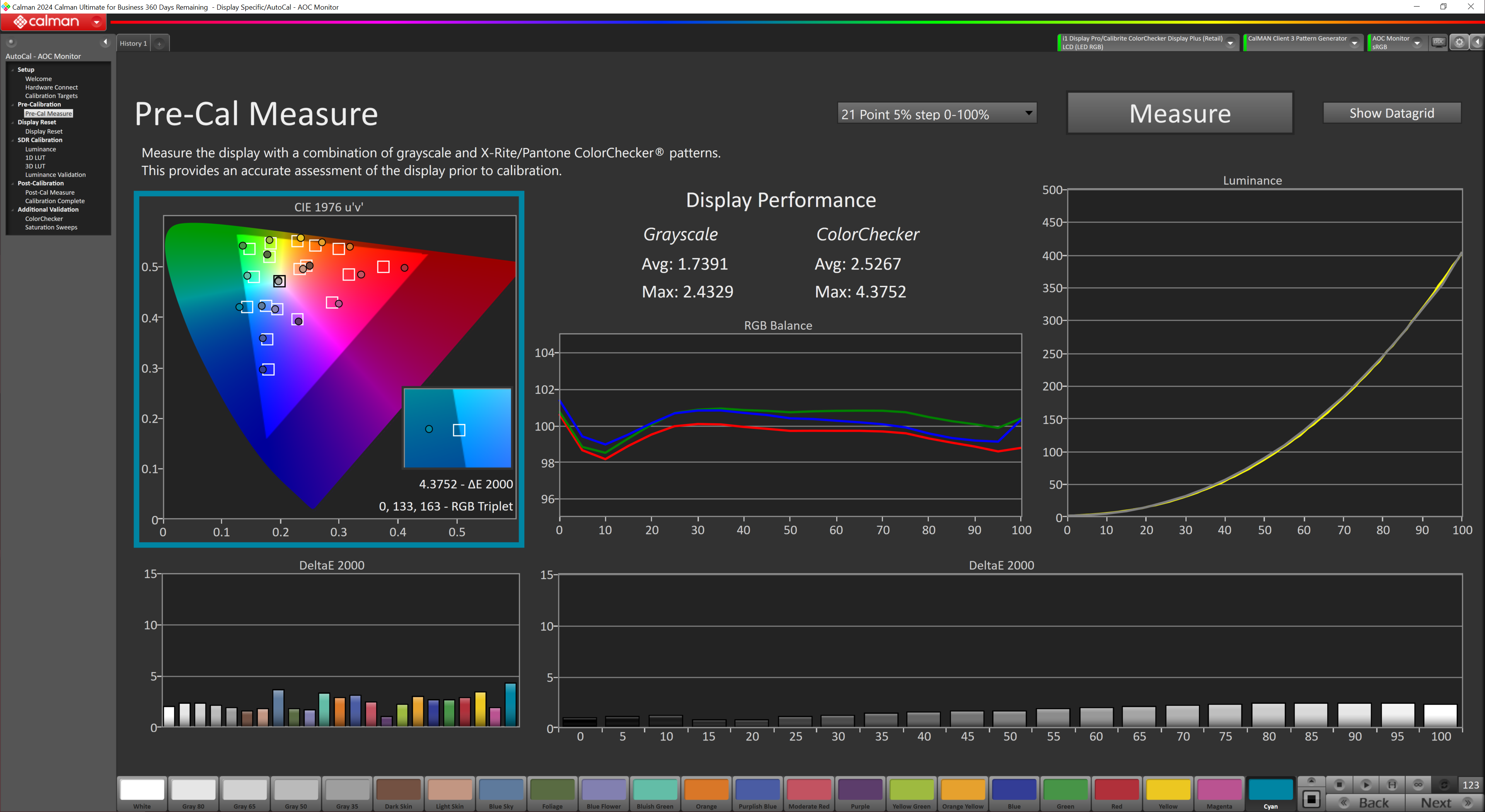The width and height of the screenshot is (1485, 812).
Task: Click the stop measurement icon
Action: coord(1339,784)
